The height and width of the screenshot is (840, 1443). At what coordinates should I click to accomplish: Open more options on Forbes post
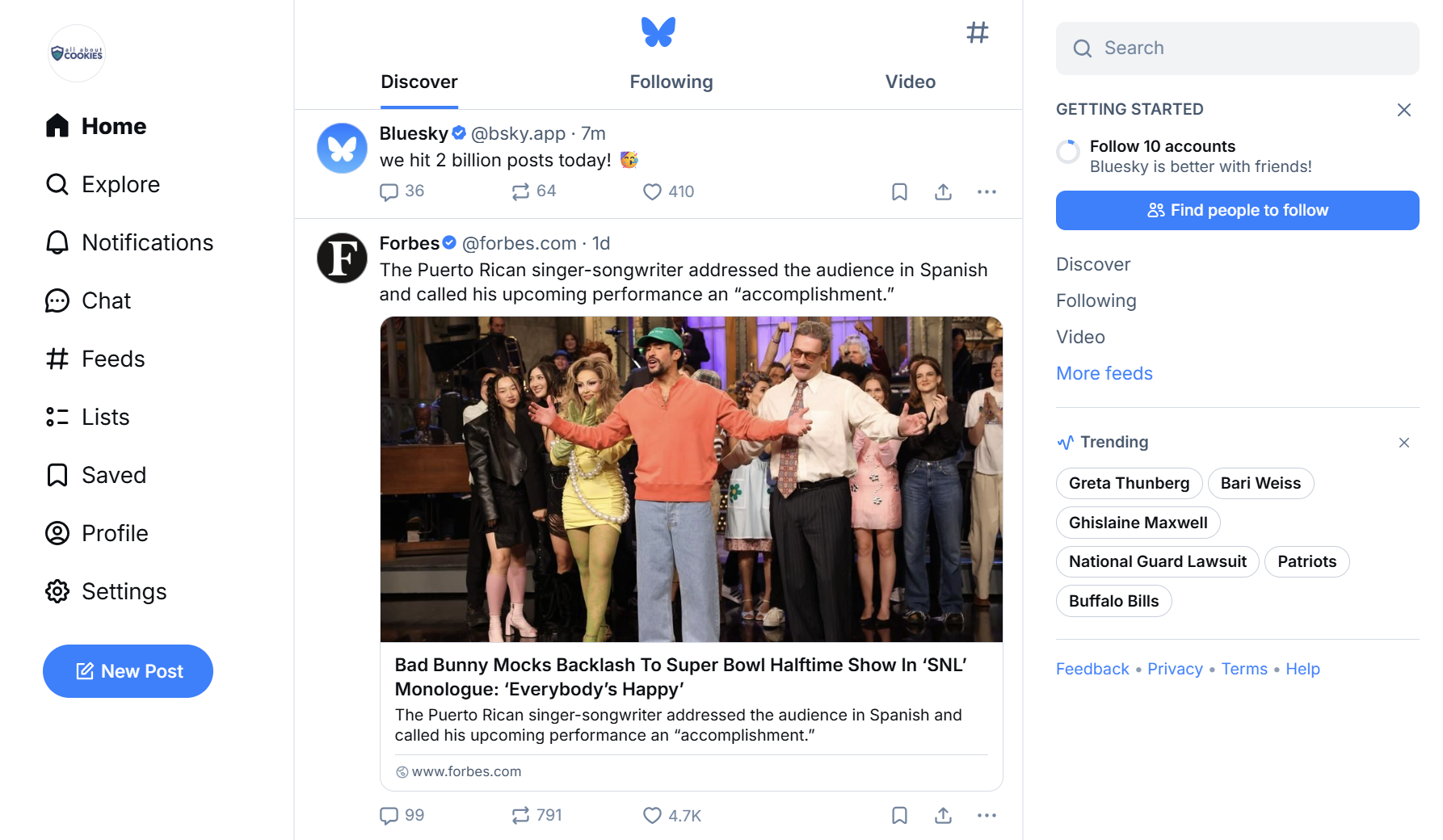click(x=987, y=815)
